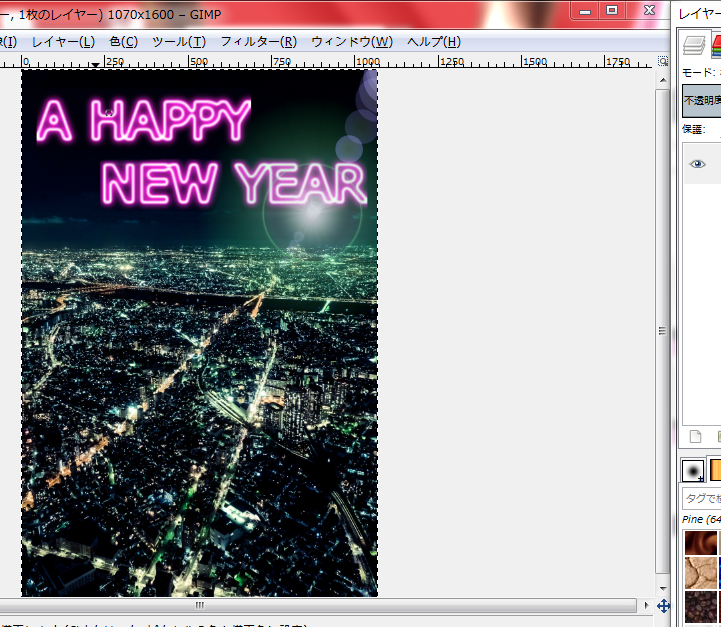Open the 色(C) menu
This screenshot has width=721, height=627.
[123, 42]
